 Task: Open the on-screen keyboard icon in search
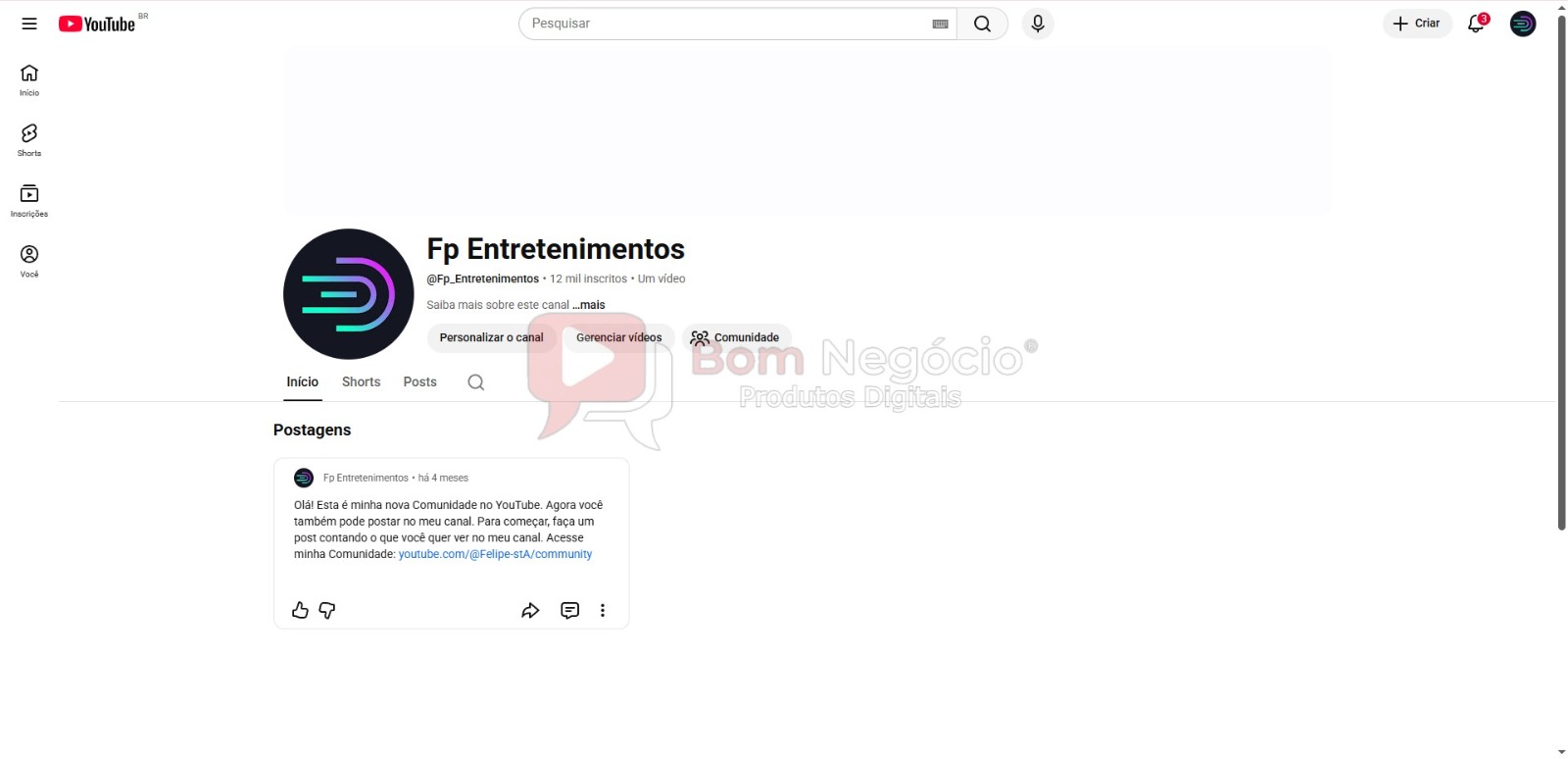coord(940,24)
